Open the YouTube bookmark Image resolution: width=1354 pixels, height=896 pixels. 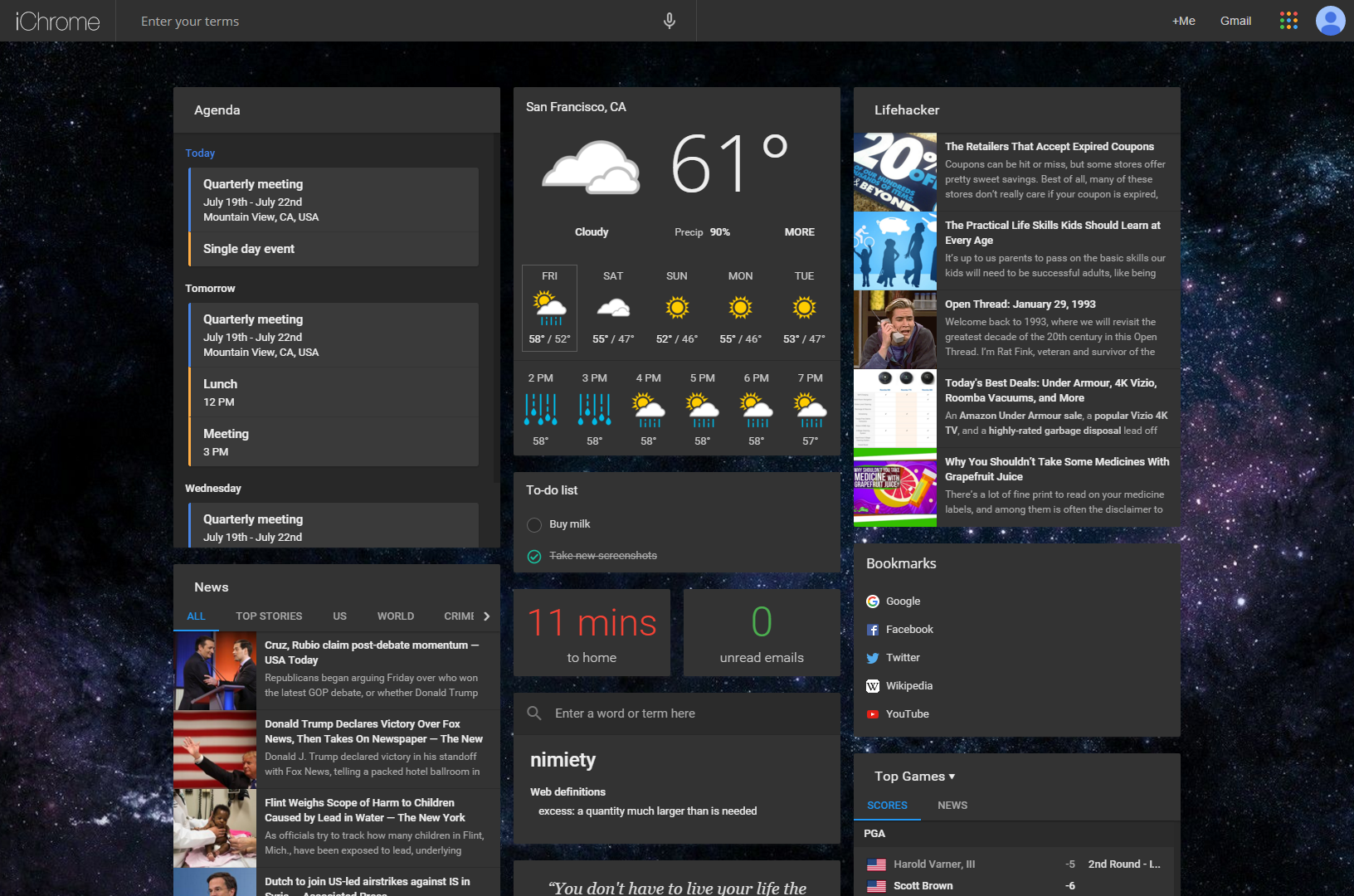pos(908,714)
